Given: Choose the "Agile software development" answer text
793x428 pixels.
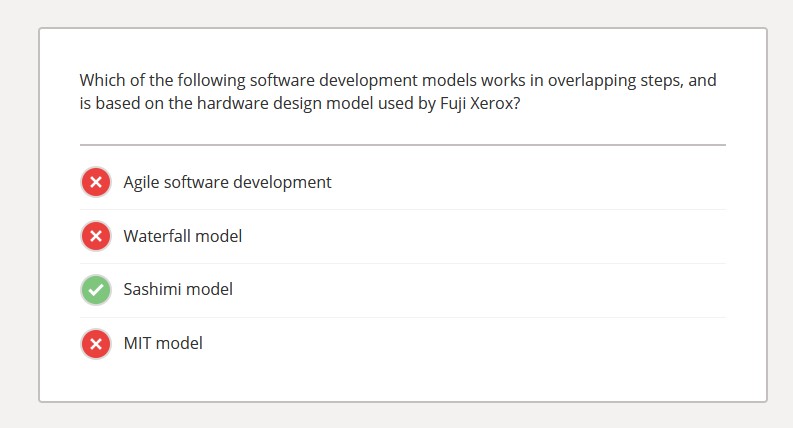Looking at the screenshot, I should coord(227,182).
